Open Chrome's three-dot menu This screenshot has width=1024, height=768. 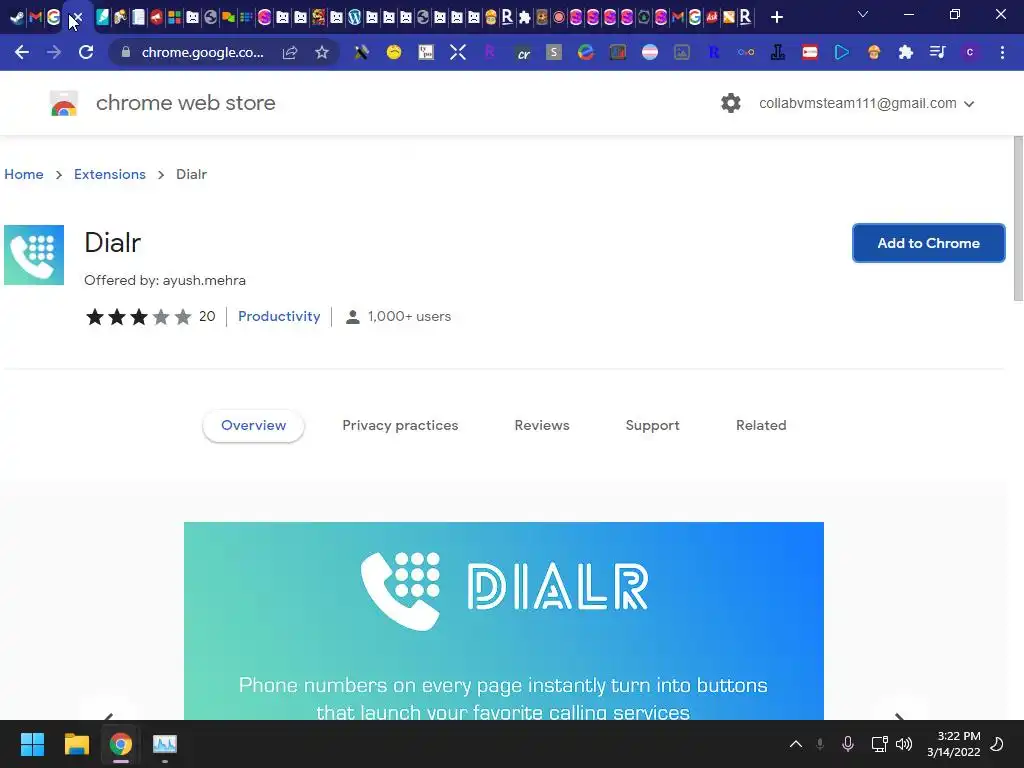click(1002, 52)
